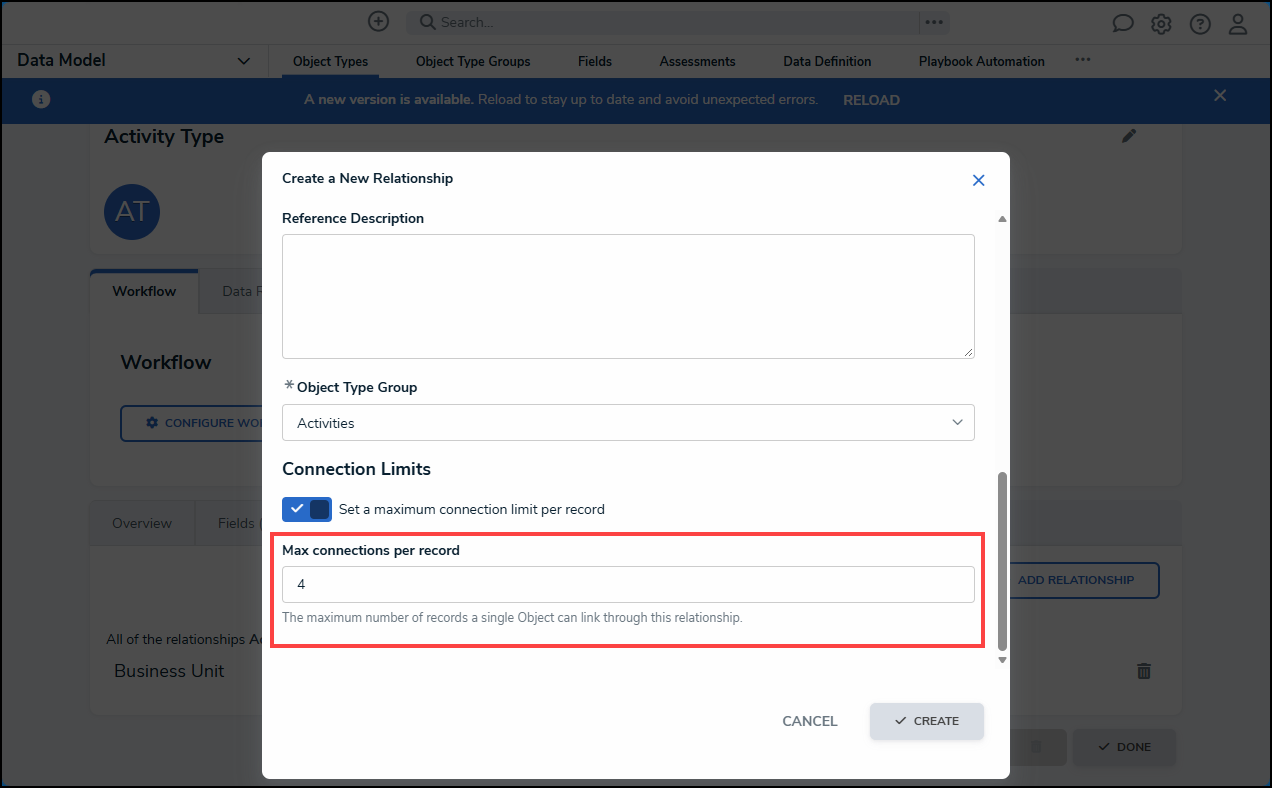Click Cancel in the dialog

pos(810,721)
